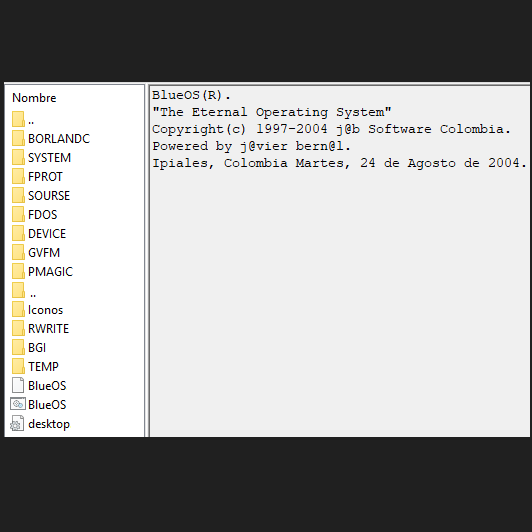The height and width of the screenshot is (532, 532).
Task: Click the splitter between list and preview
Action: [147, 261]
